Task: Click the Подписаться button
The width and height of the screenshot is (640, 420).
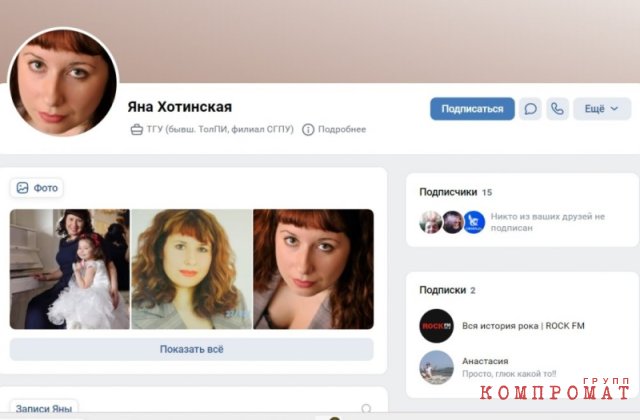Action: pos(472,109)
